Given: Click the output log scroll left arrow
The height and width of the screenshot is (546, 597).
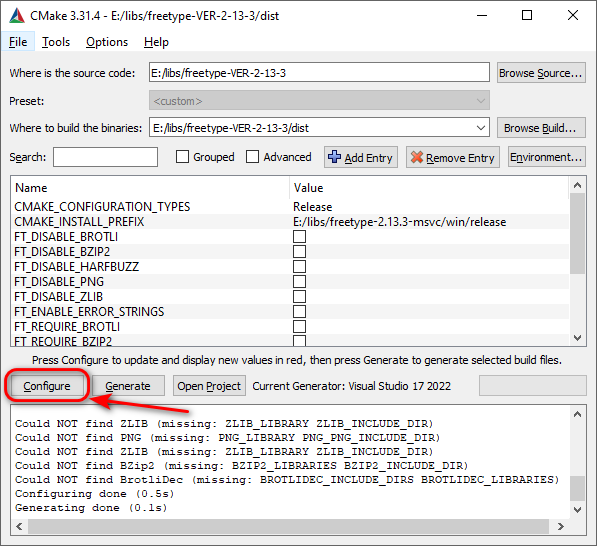Looking at the screenshot, I should [x=19, y=526].
